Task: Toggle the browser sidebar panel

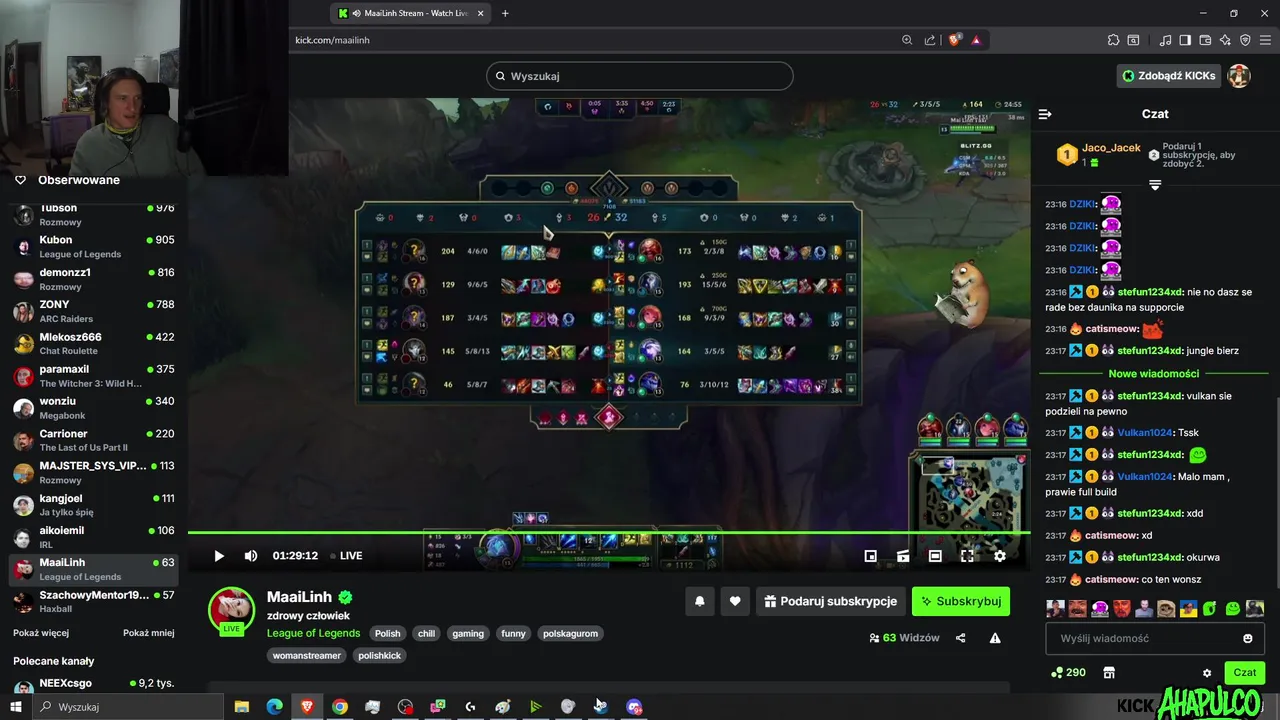Action: click(x=1185, y=40)
